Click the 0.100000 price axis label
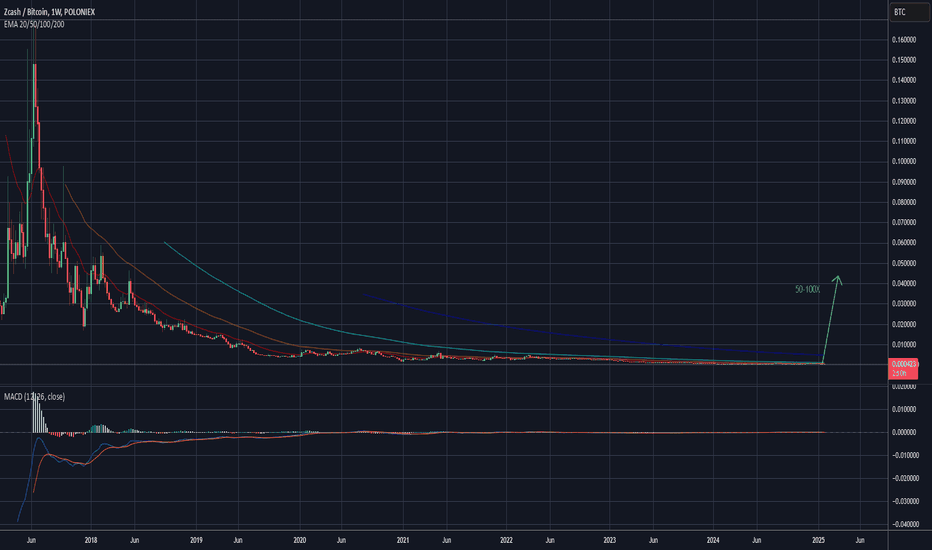Viewport: 932px width, 550px height. click(903, 162)
